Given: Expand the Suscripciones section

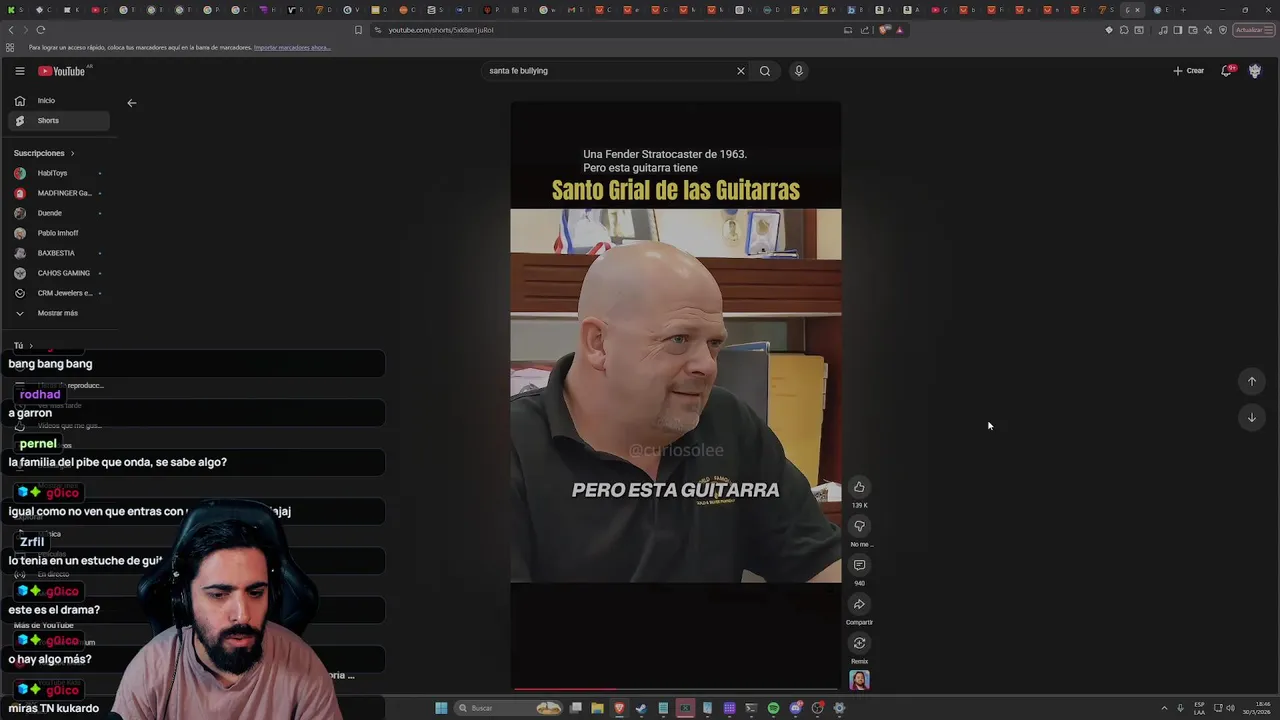Looking at the screenshot, I should point(44,153).
